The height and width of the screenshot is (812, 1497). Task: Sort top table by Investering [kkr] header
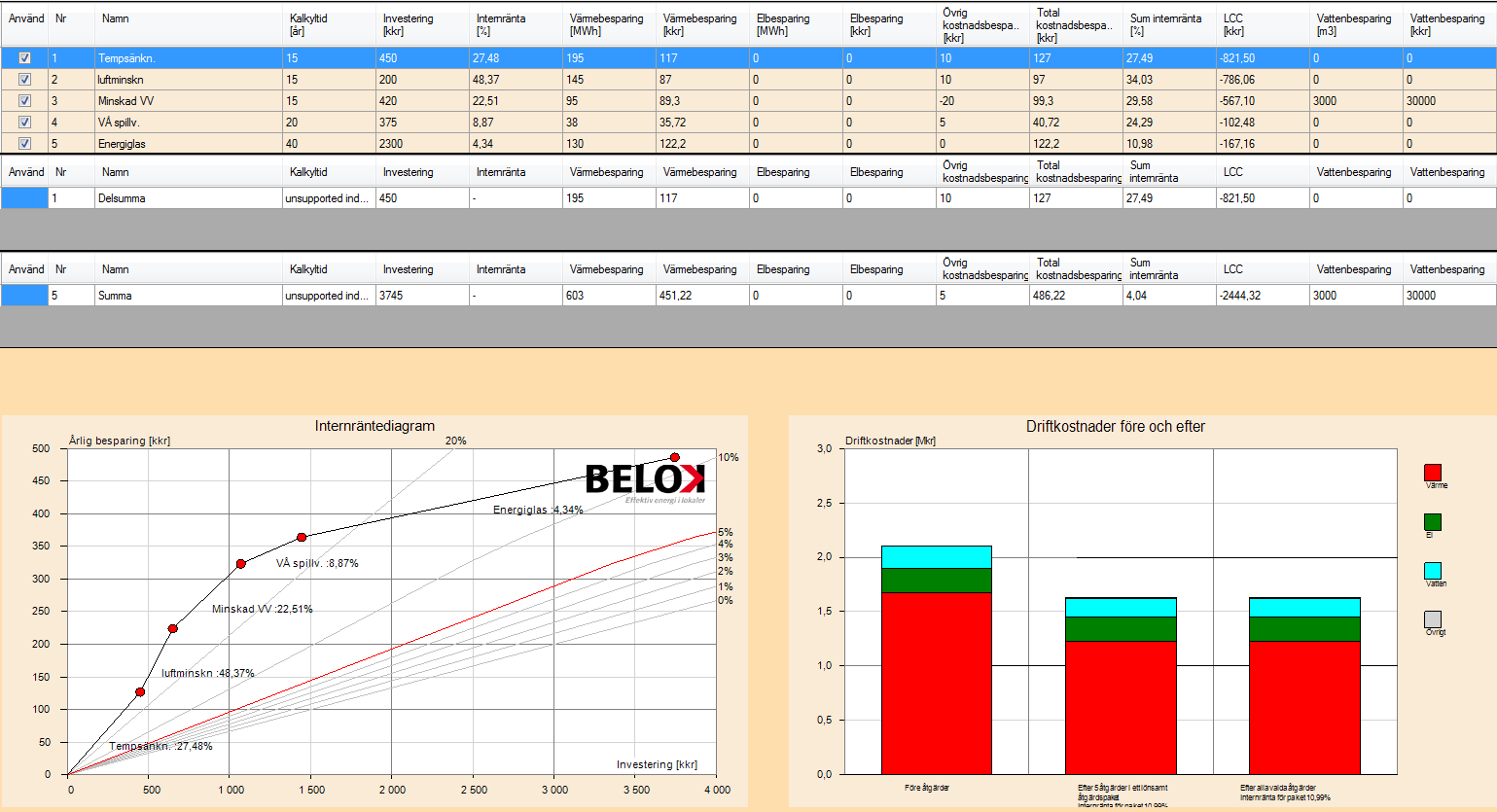[x=423, y=24]
